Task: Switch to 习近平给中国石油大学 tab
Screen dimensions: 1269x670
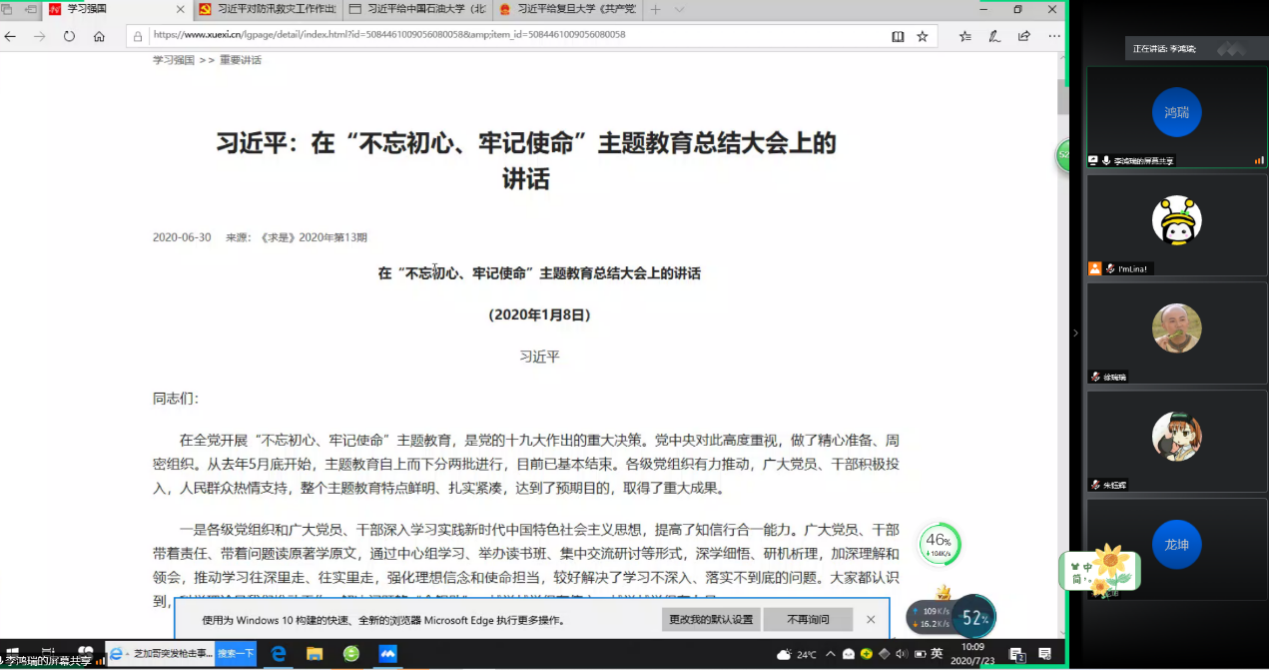Action: tap(415, 10)
